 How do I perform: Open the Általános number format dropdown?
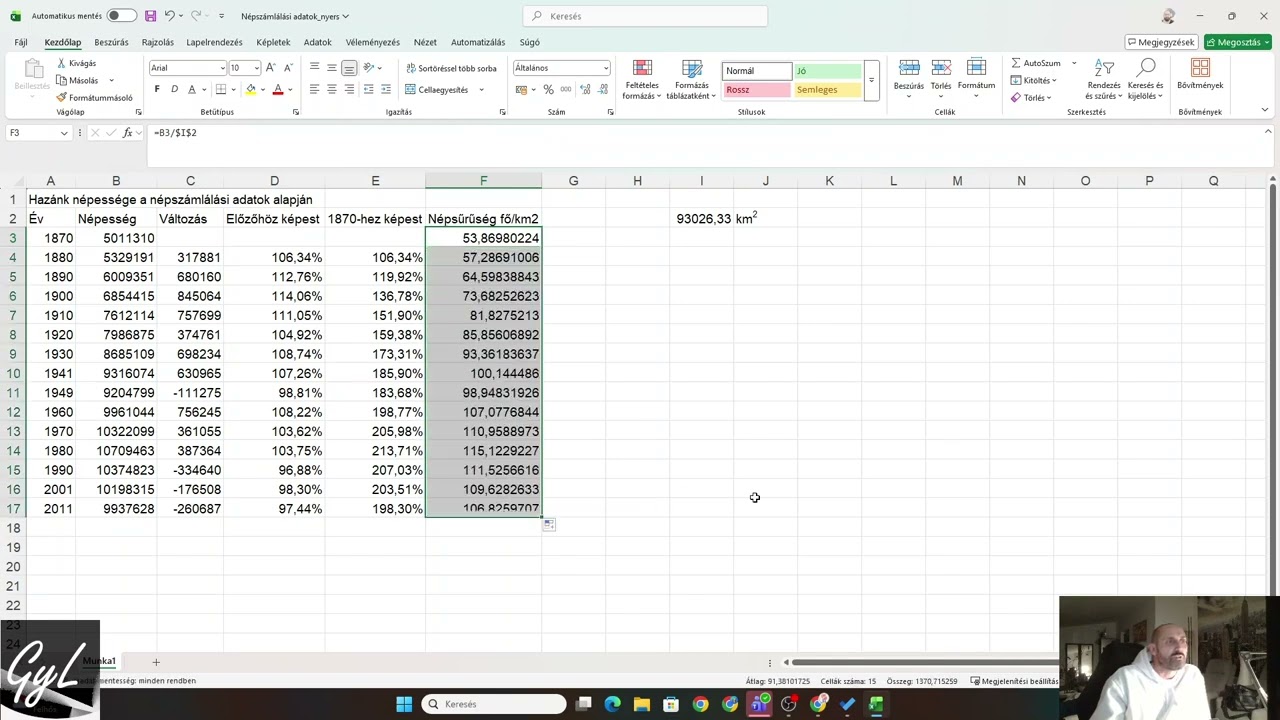tap(605, 68)
